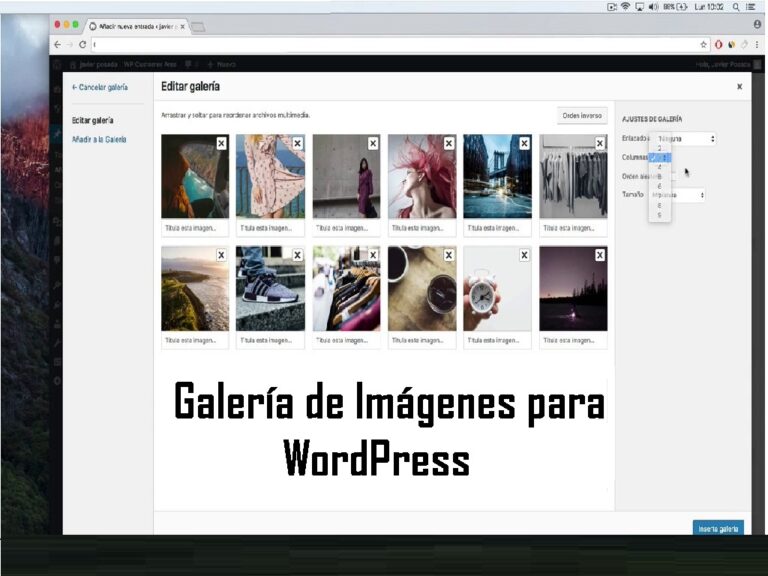Screen dimensions: 768x576
Task: Open Añadir a la Galería in sidebar
Action: pyautogui.click(x=99, y=140)
